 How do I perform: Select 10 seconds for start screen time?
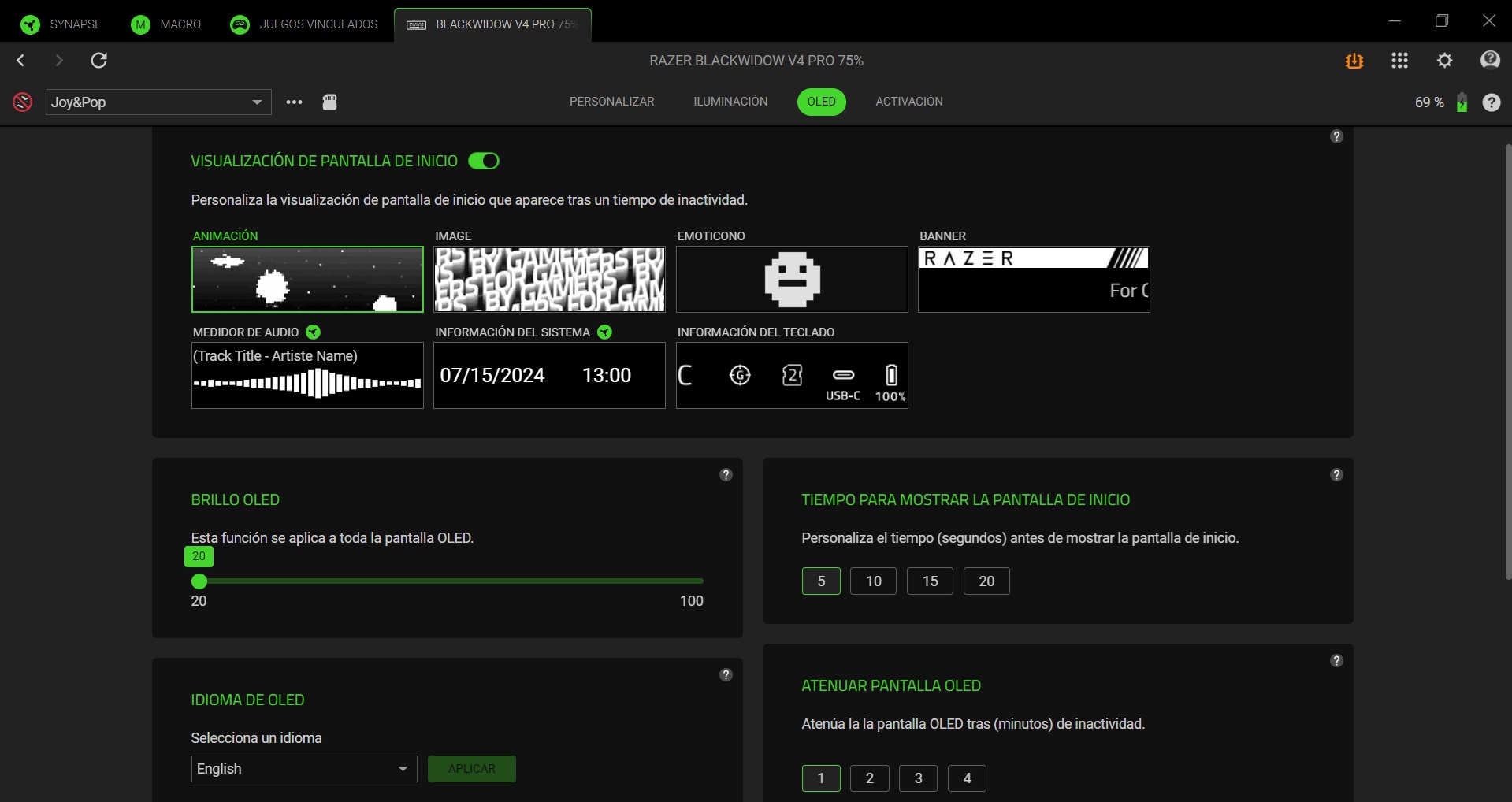pyautogui.click(x=873, y=581)
